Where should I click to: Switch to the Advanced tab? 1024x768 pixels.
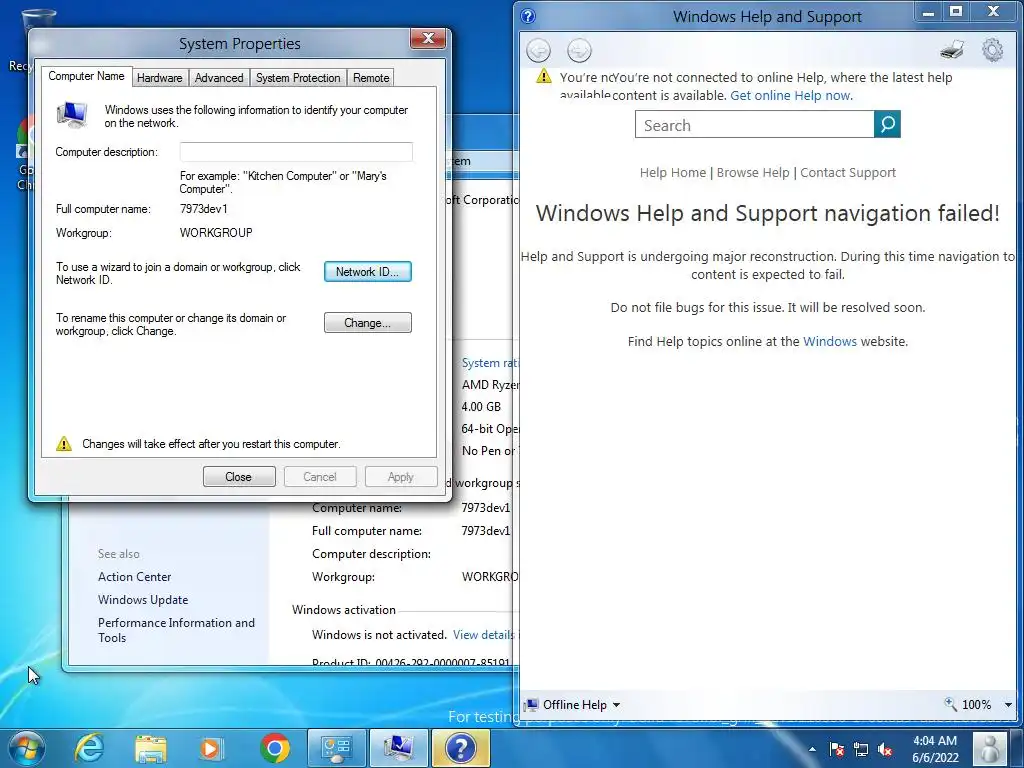tap(219, 78)
